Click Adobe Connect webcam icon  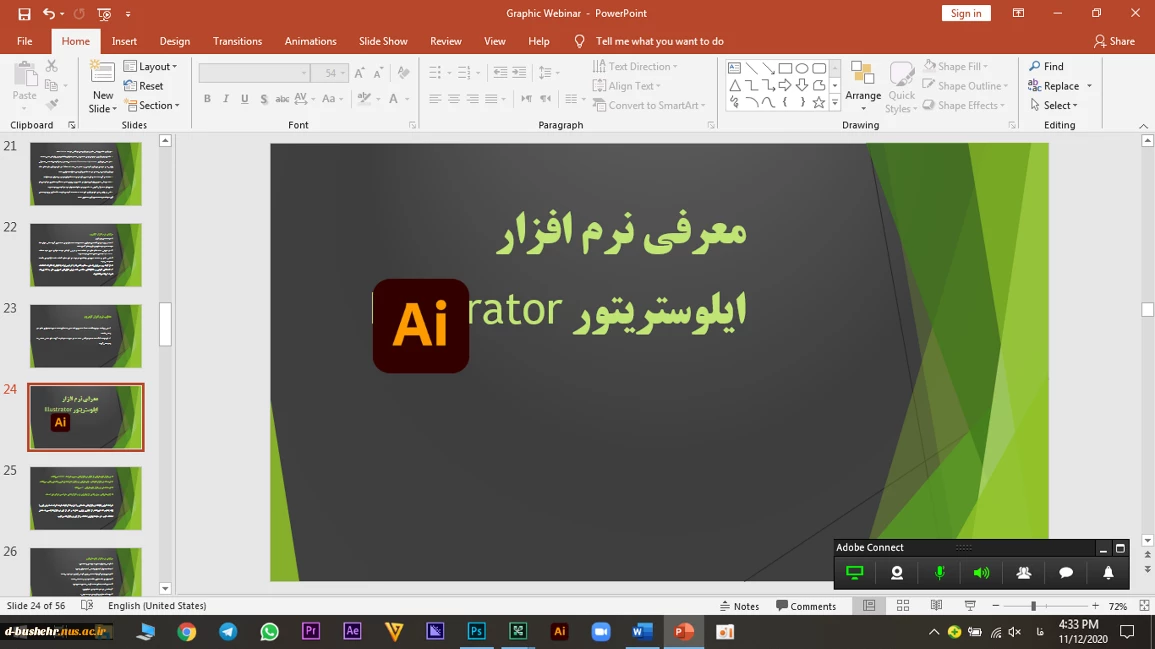point(896,573)
